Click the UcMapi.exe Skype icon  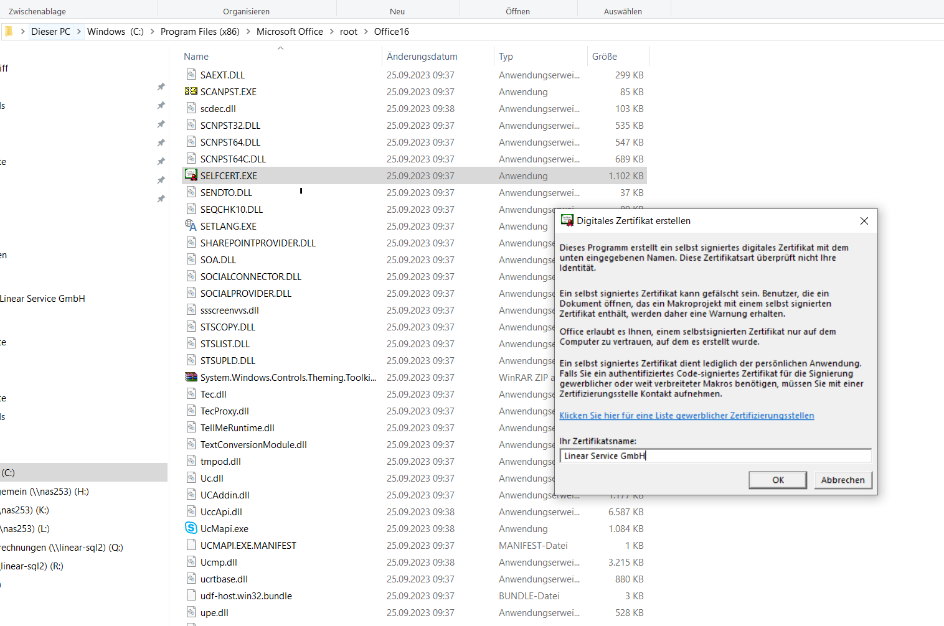[x=191, y=528]
